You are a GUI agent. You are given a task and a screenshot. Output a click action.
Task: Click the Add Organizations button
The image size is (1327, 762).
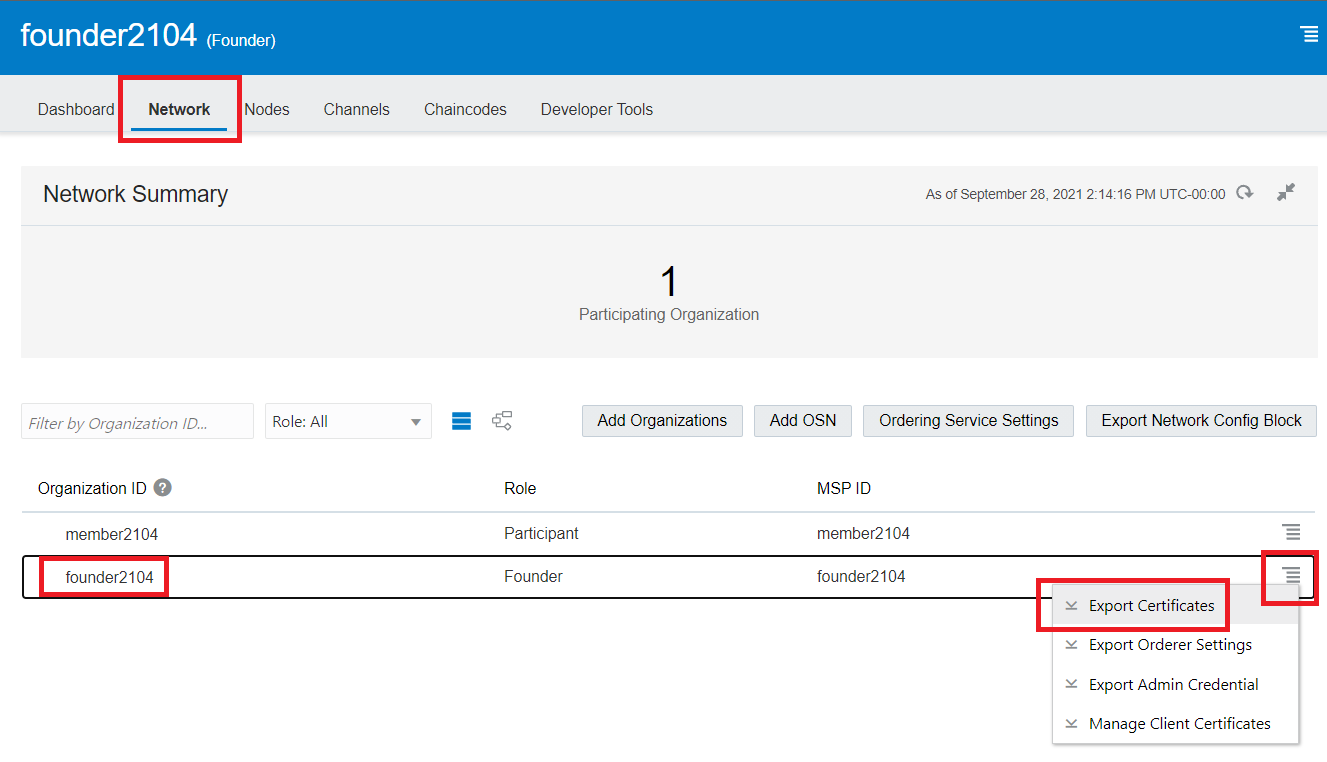pyautogui.click(x=662, y=421)
